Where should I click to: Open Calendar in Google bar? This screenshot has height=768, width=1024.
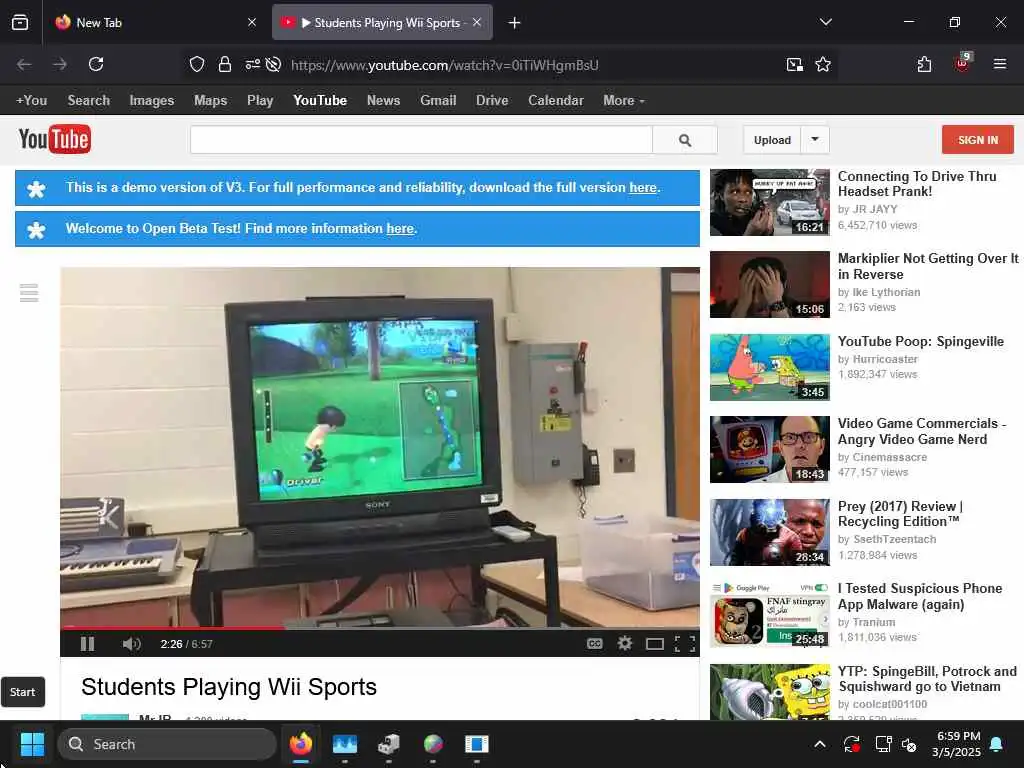click(x=556, y=101)
